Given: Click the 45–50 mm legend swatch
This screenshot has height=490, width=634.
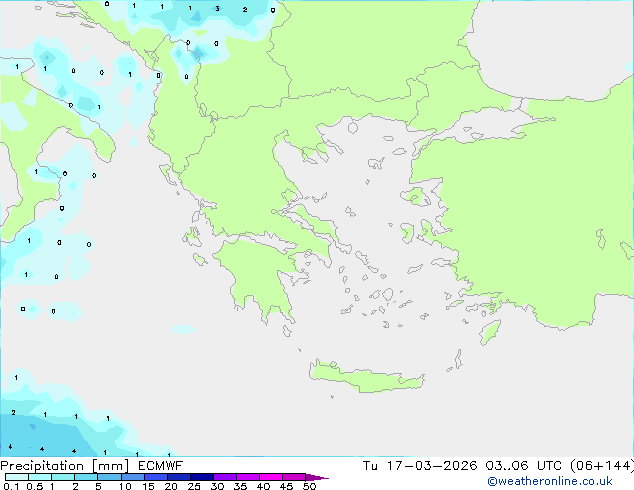Looking at the screenshot, I should coord(294,477).
